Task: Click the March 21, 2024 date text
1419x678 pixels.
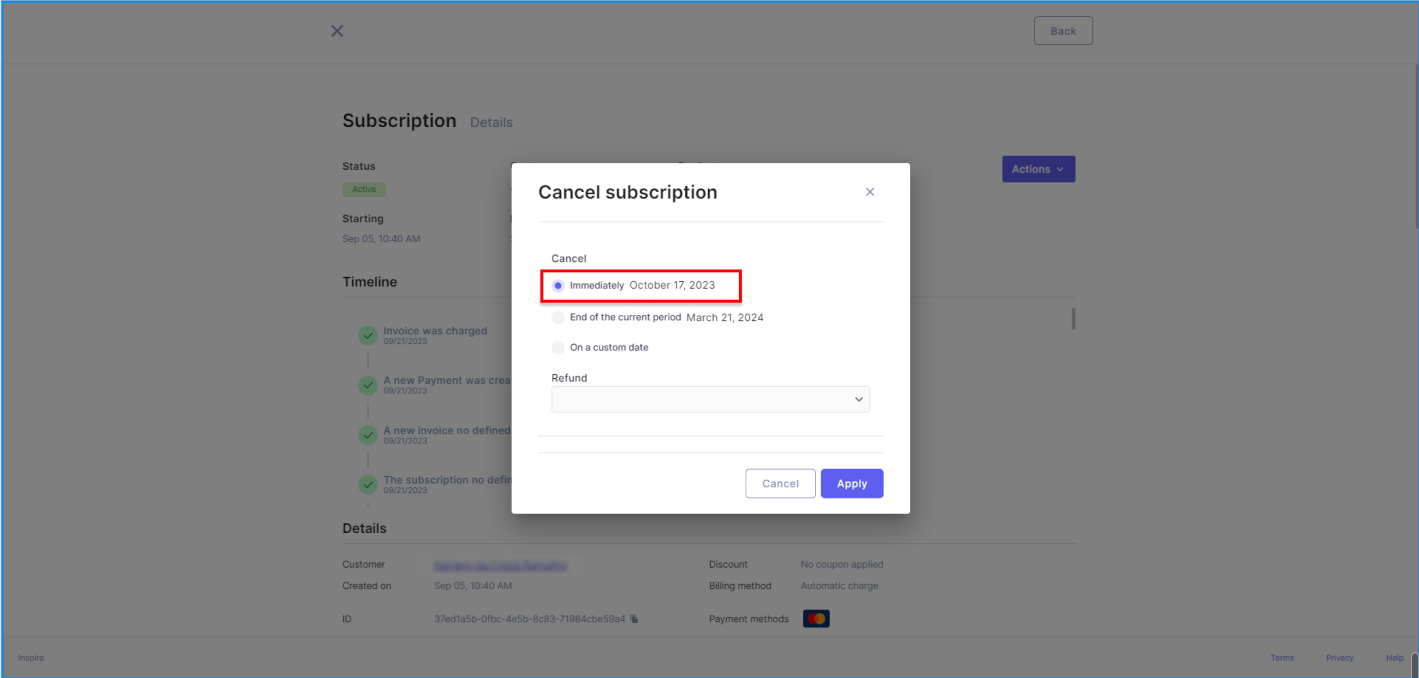Action: coord(725,317)
